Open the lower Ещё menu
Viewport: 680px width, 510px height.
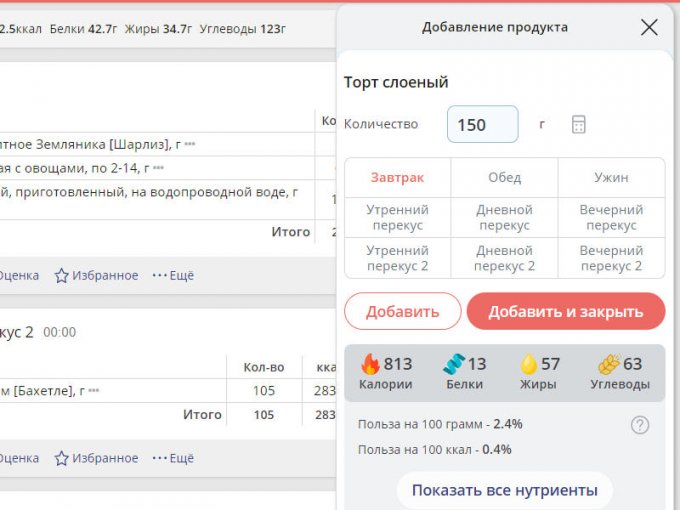pyautogui.click(x=173, y=458)
